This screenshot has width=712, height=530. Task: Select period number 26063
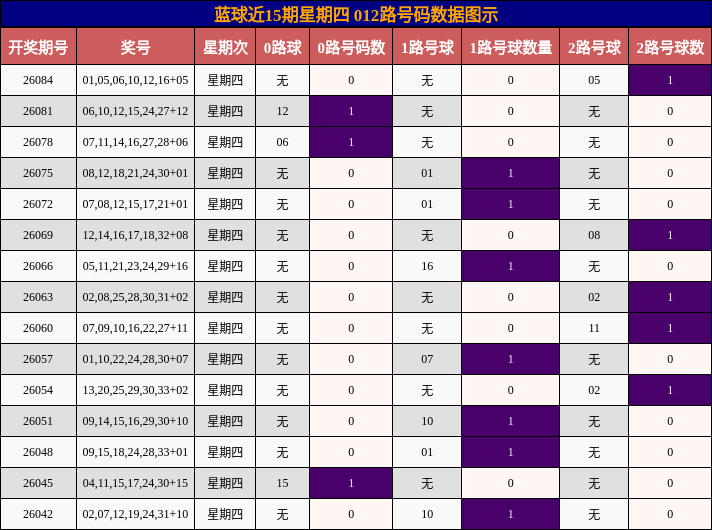click(x=38, y=297)
